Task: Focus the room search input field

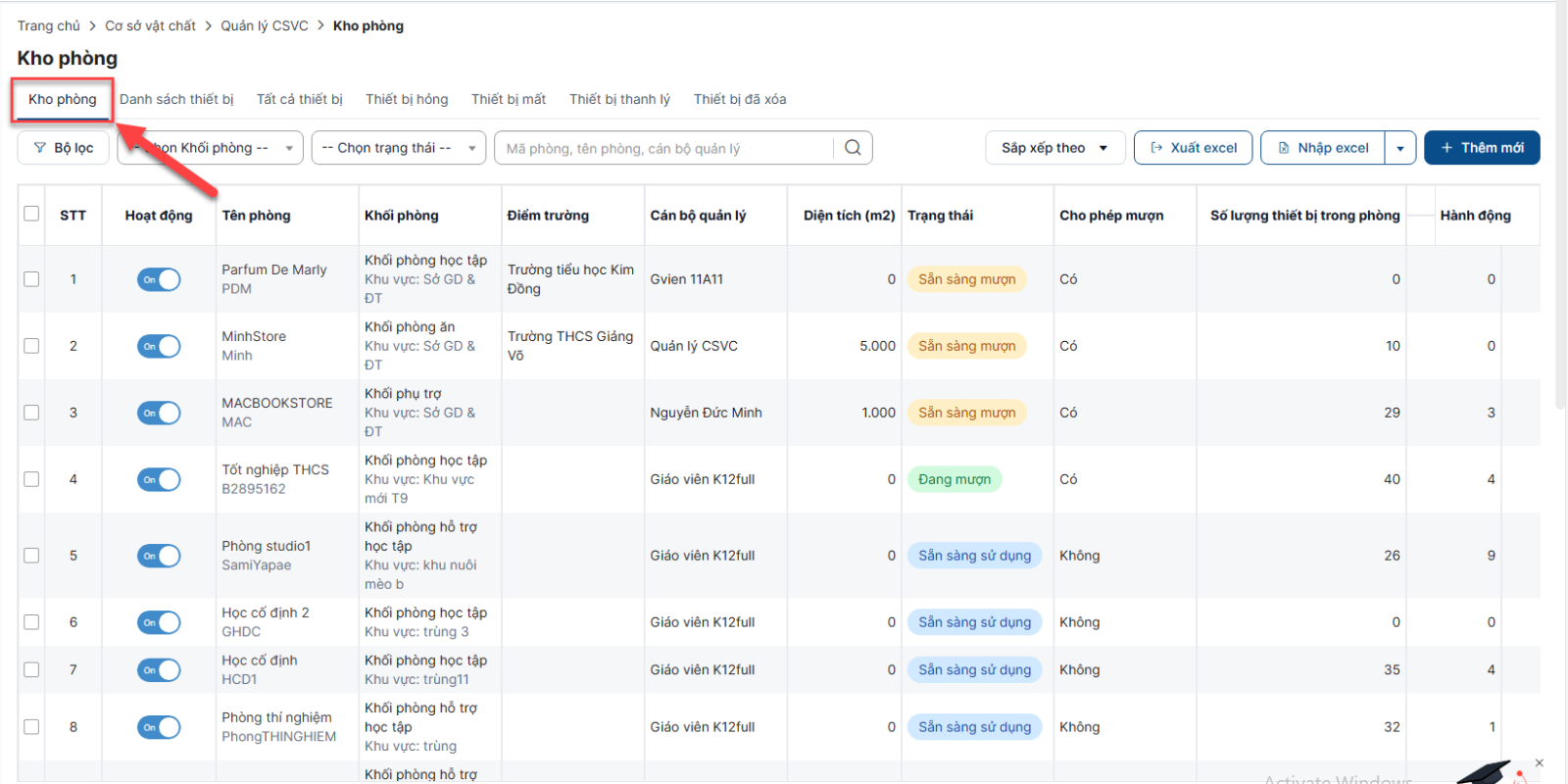Action: coord(666,148)
